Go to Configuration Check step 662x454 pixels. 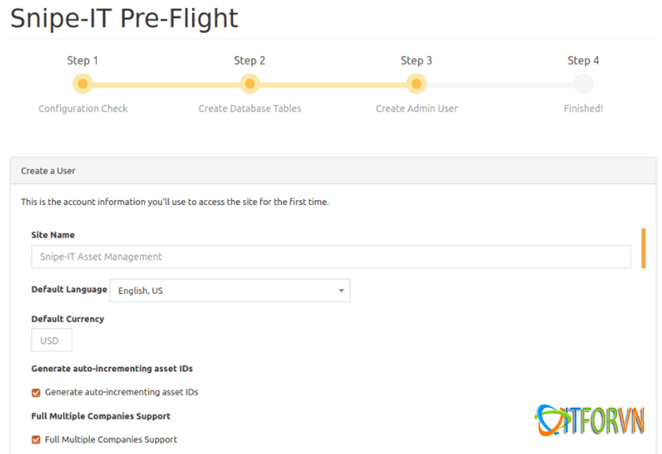coord(83,108)
